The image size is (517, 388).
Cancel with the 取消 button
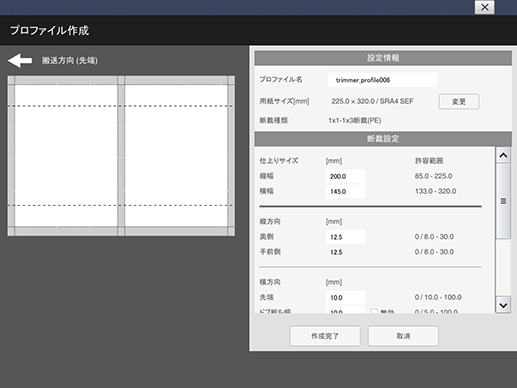(x=403, y=336)
